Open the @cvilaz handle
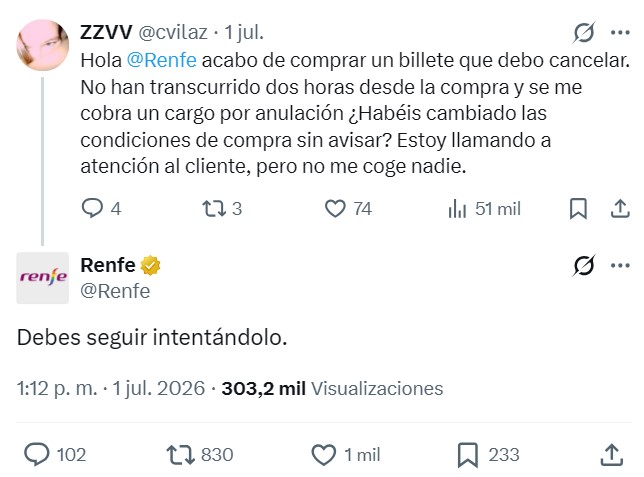The image size is (644, 477). click(173, 32)
